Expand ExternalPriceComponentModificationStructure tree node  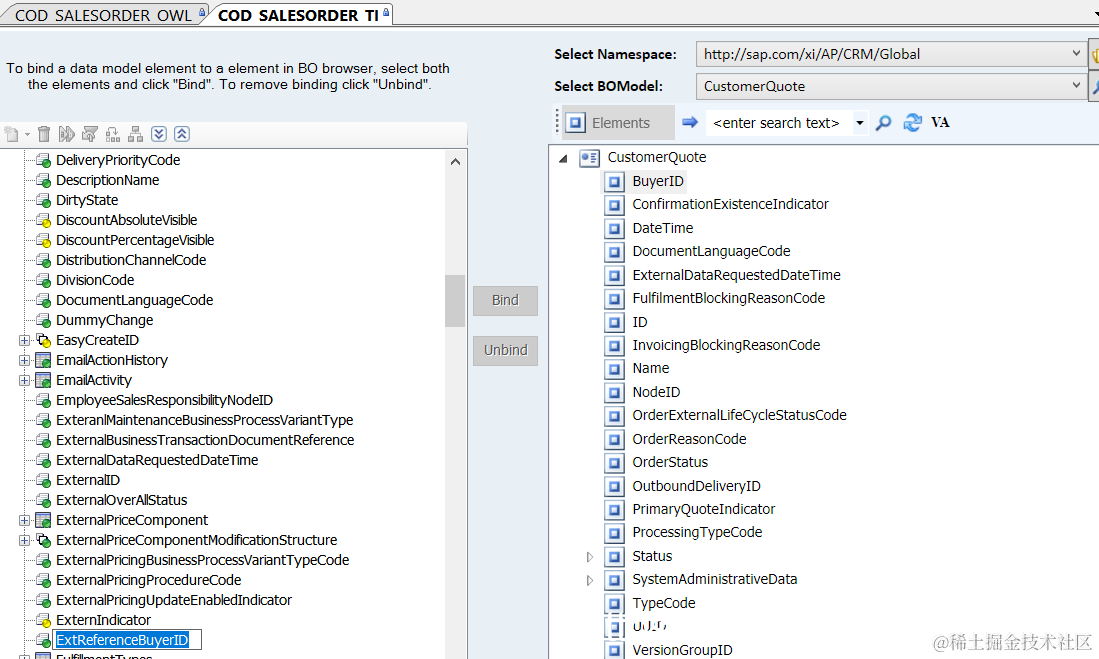coord(24,541)
